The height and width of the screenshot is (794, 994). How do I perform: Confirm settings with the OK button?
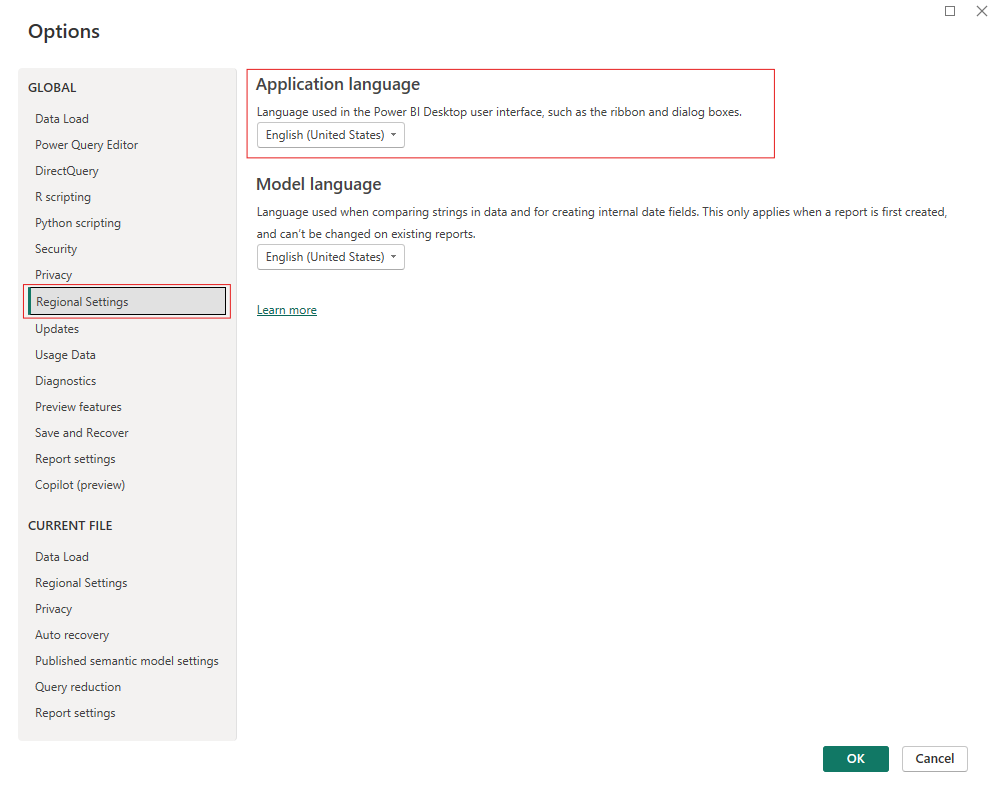(855, 759)
